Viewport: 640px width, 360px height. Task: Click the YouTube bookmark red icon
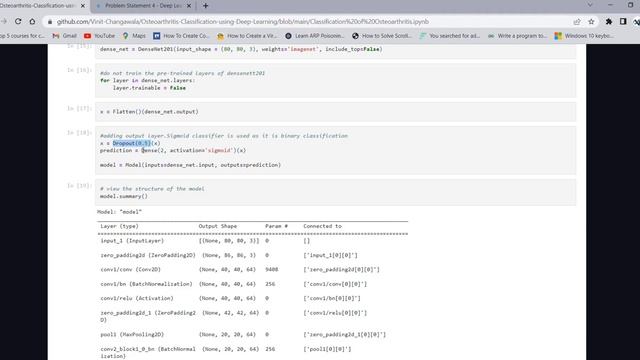click(x=87, y=36)
